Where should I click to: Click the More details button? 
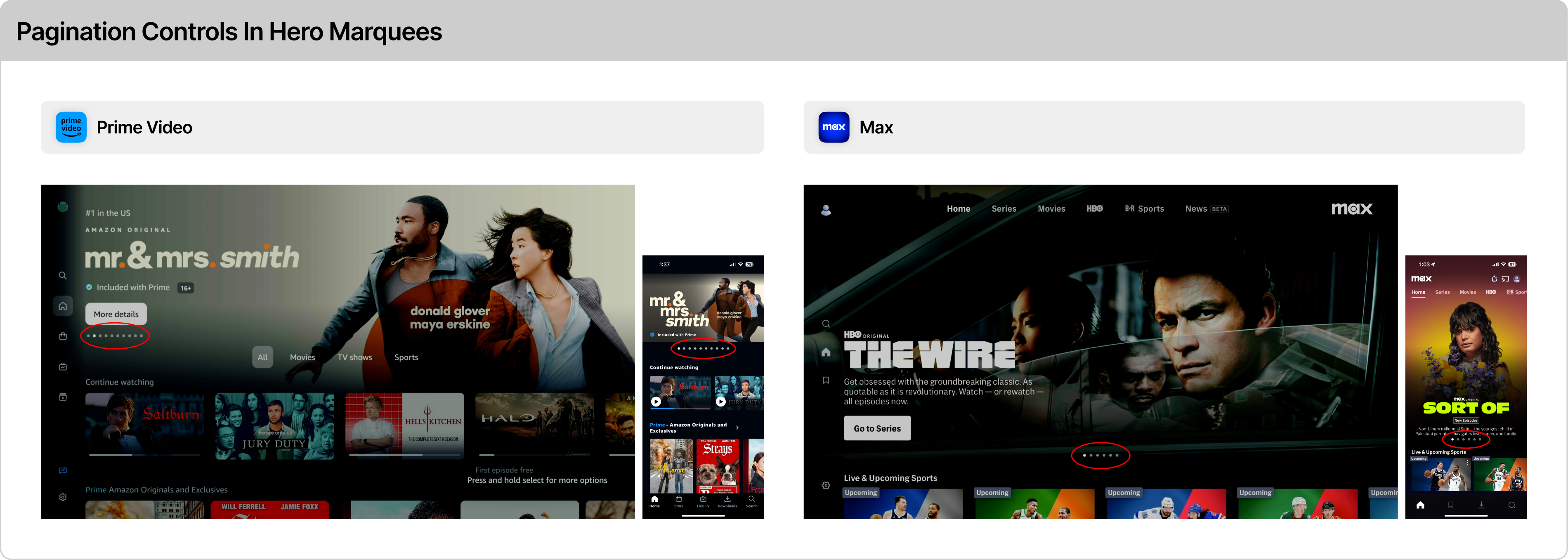pos(116,314)
